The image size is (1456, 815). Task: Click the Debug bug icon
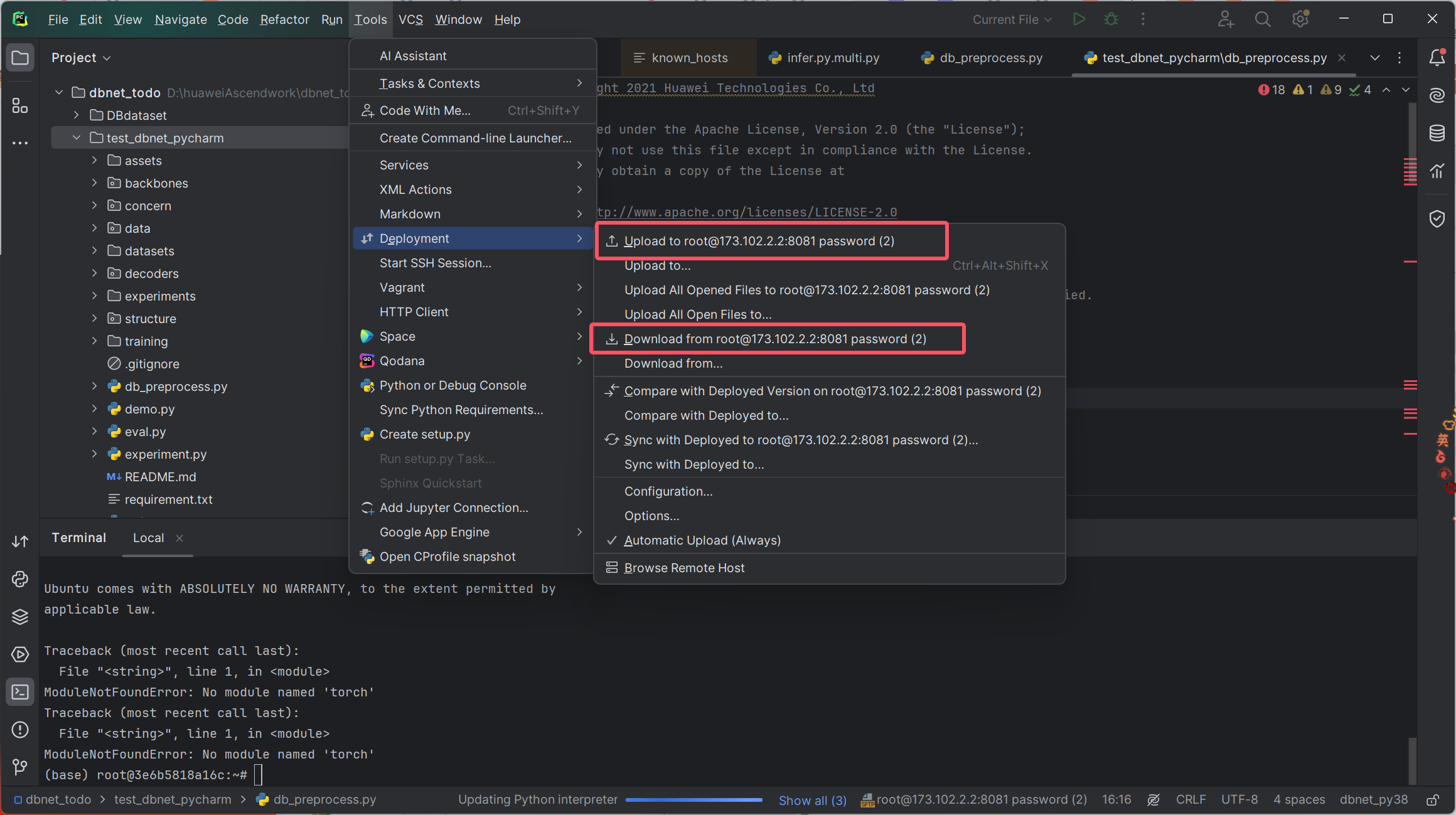click(x=1111, y=19)
